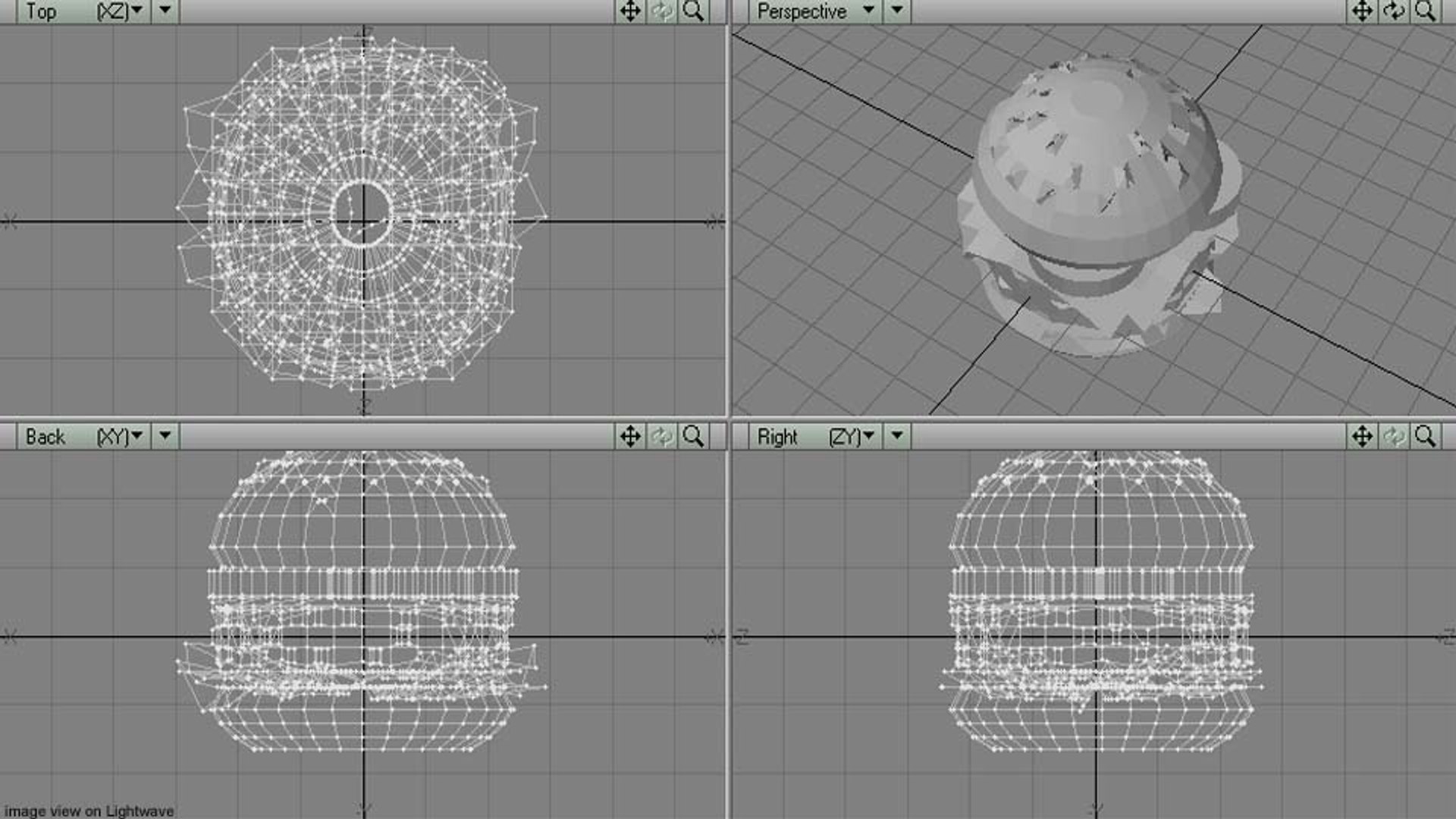The width and height of the screenshot is (1456, 819).
Task: Click the zoom magnifier in Top viewport
Action: tap(693, 11)
